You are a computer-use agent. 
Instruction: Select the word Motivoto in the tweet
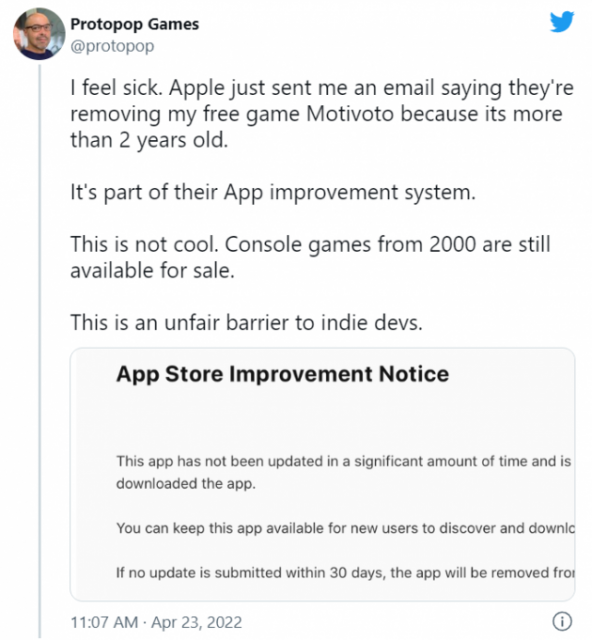pyautogui.click(x=349, y=114)
